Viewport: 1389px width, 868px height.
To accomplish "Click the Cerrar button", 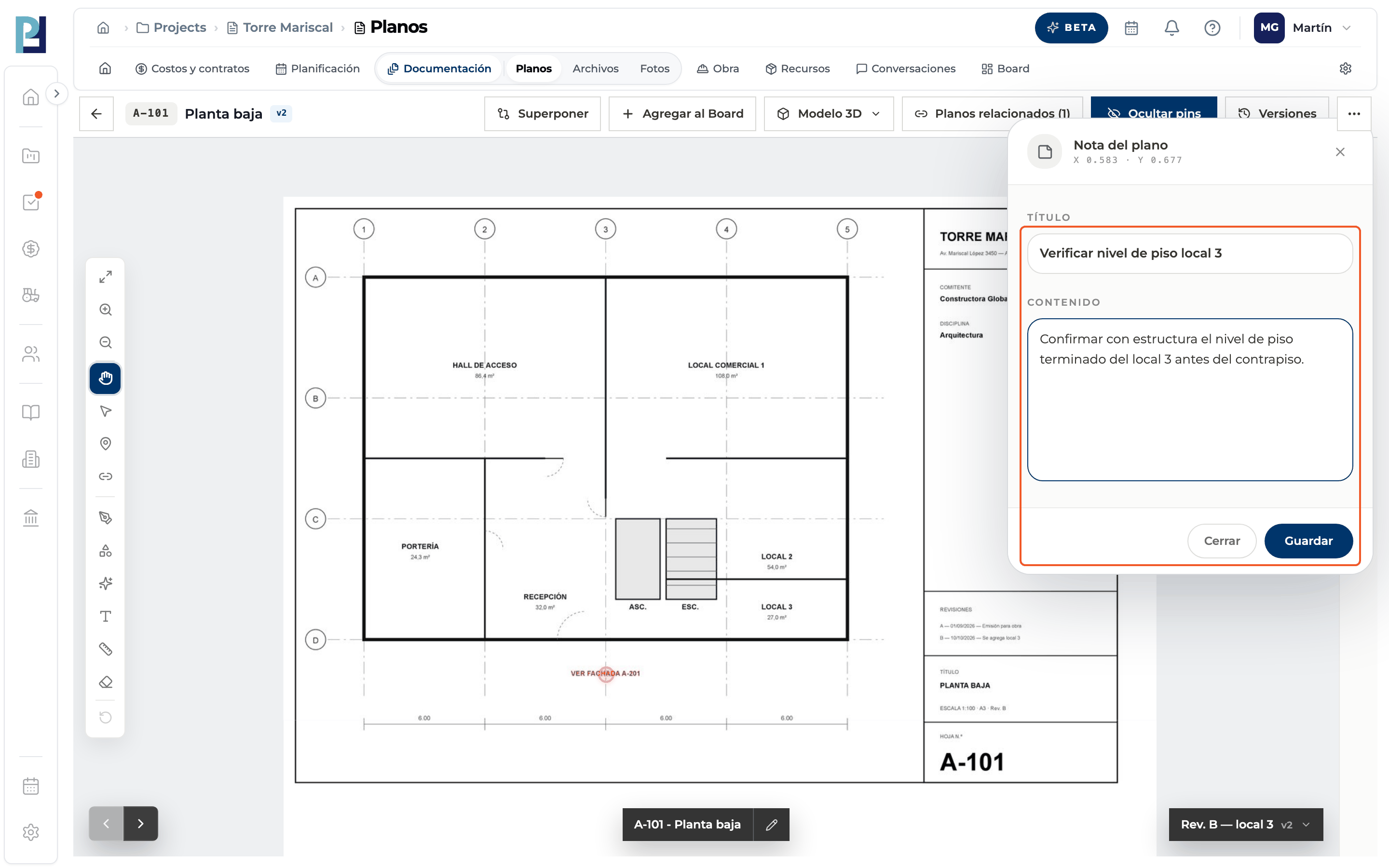I will click(x=1221, y=541).
